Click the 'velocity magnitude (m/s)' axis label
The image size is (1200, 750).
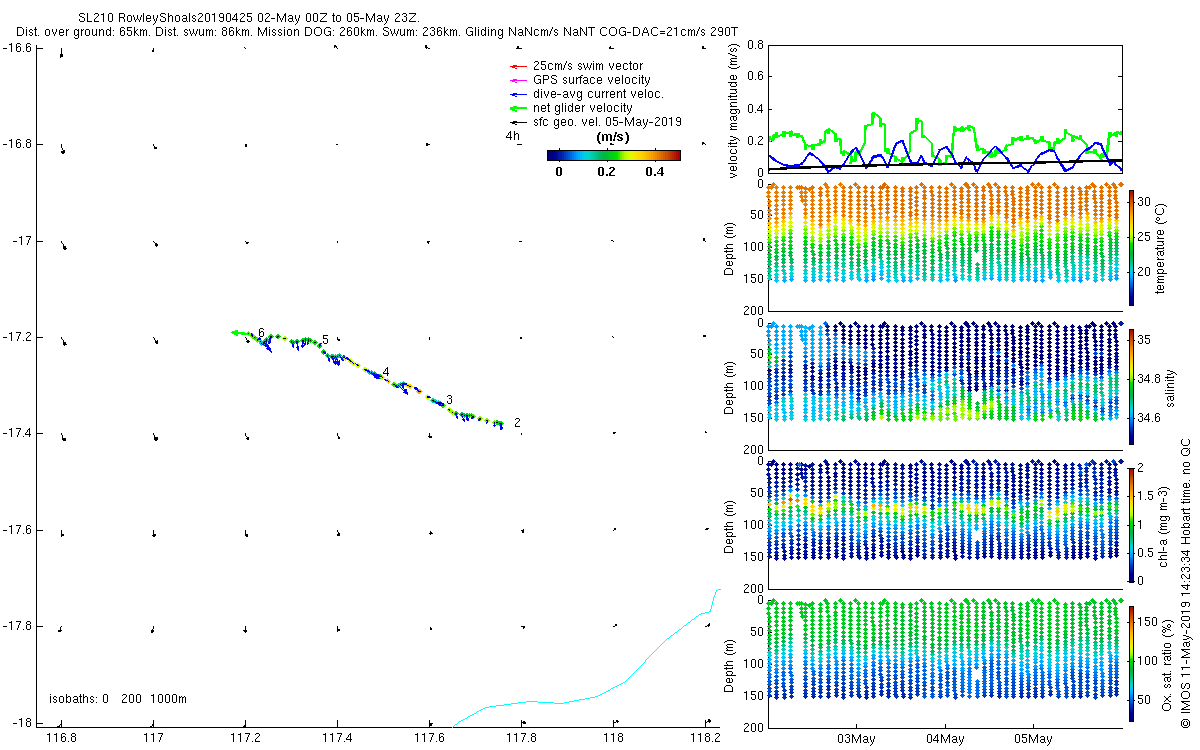pos(735,110)
